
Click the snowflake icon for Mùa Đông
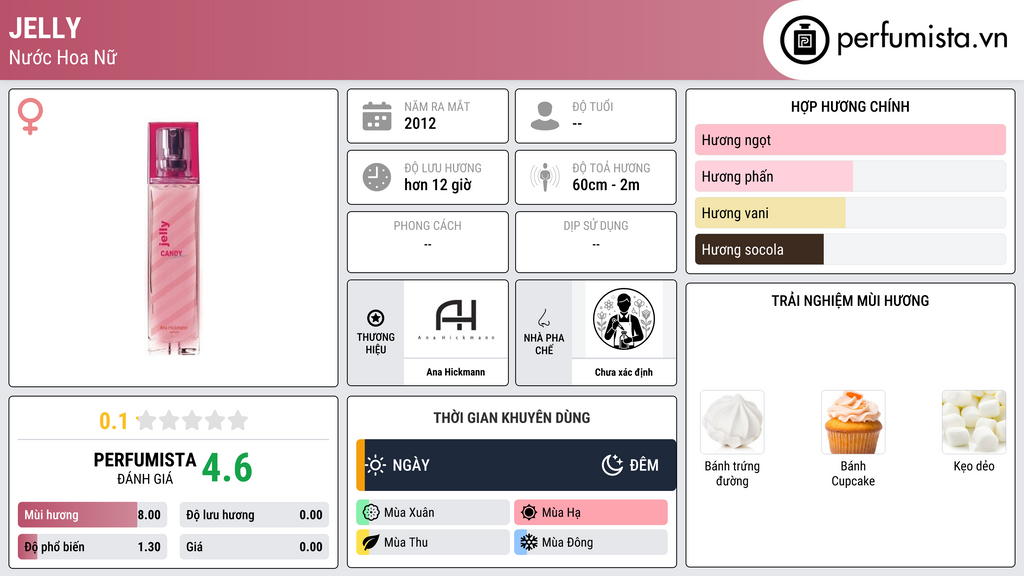click(x=529, y=542)
